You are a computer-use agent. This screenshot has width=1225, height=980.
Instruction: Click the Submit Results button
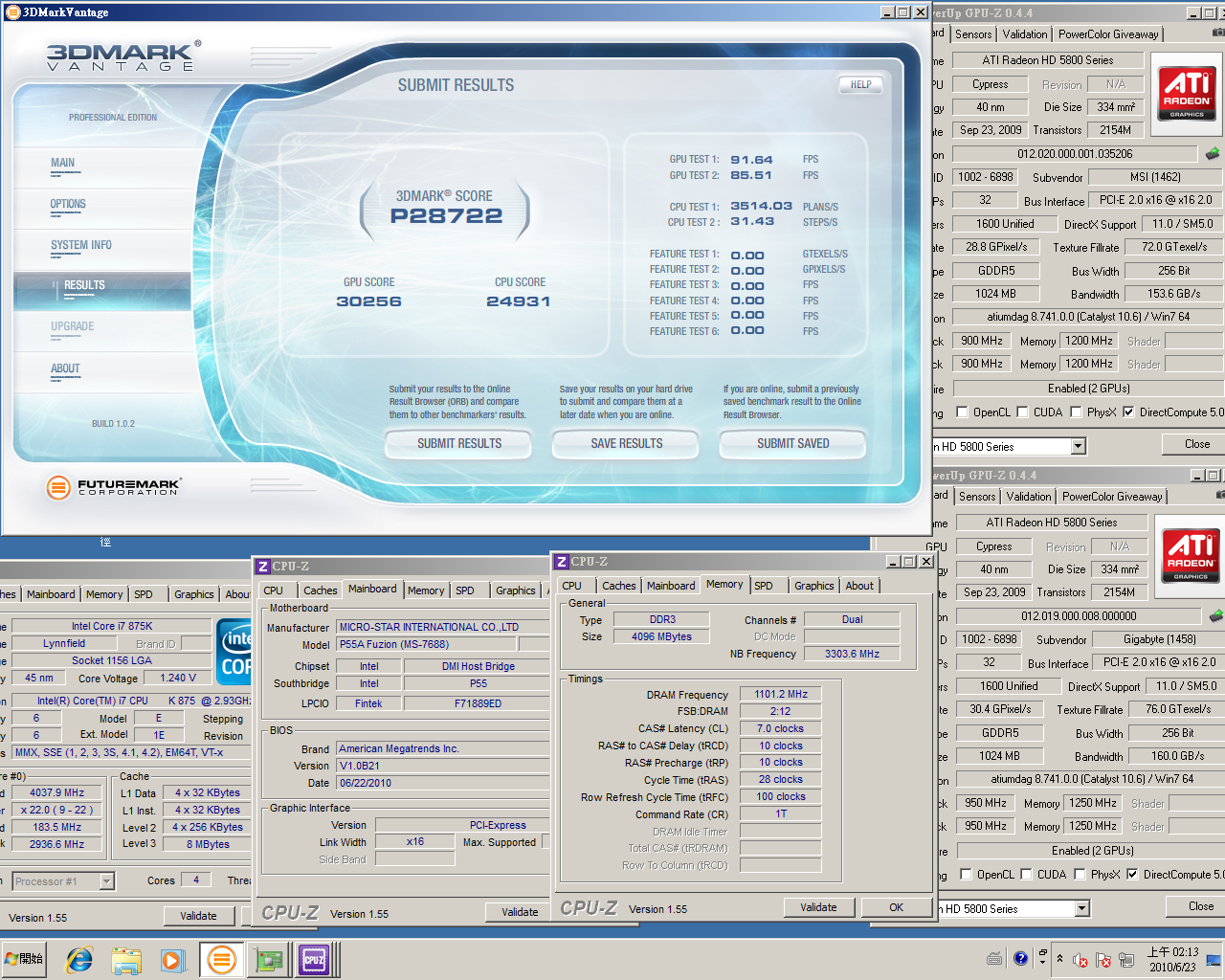coord(459,444)
